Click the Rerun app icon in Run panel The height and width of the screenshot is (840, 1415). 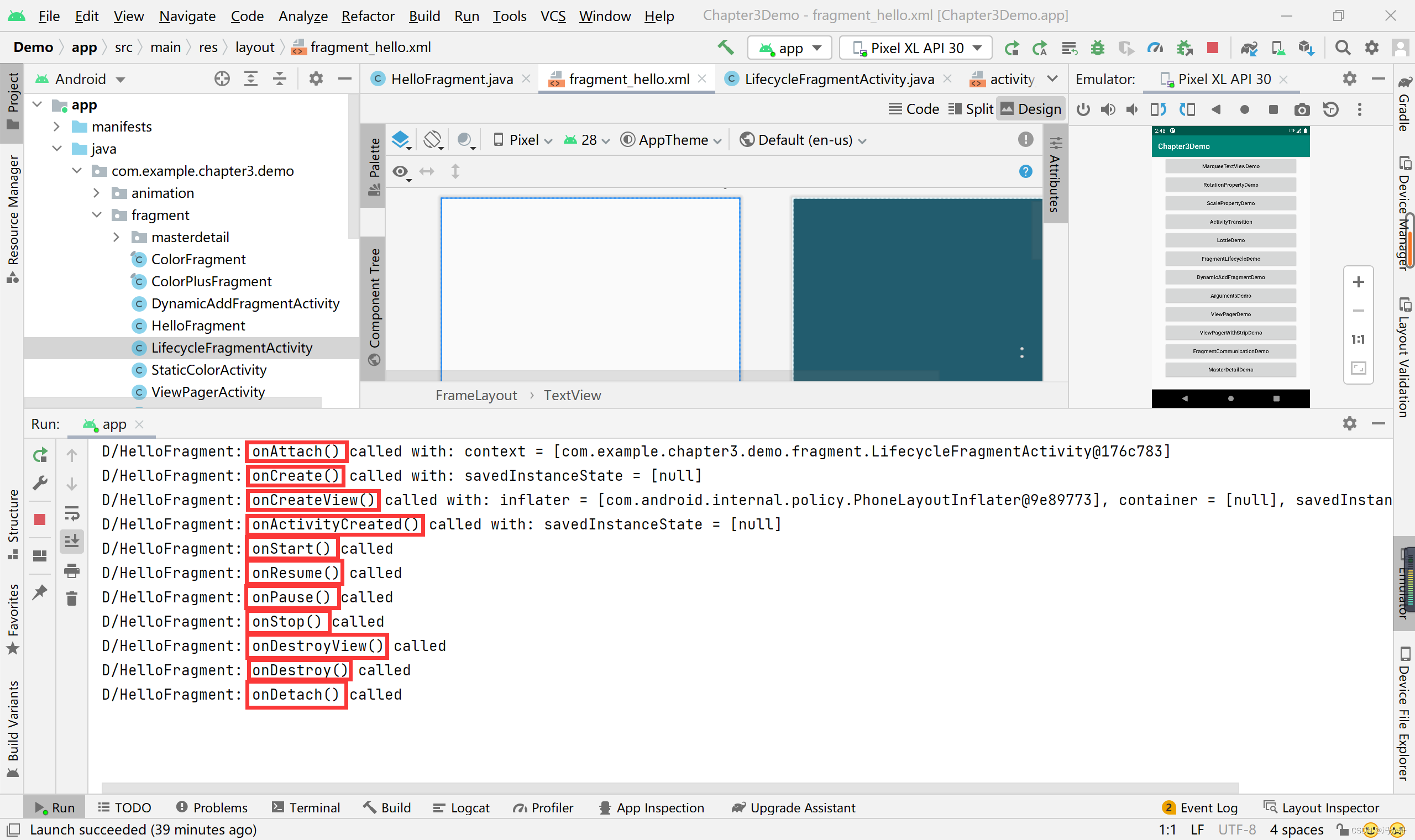40,455
